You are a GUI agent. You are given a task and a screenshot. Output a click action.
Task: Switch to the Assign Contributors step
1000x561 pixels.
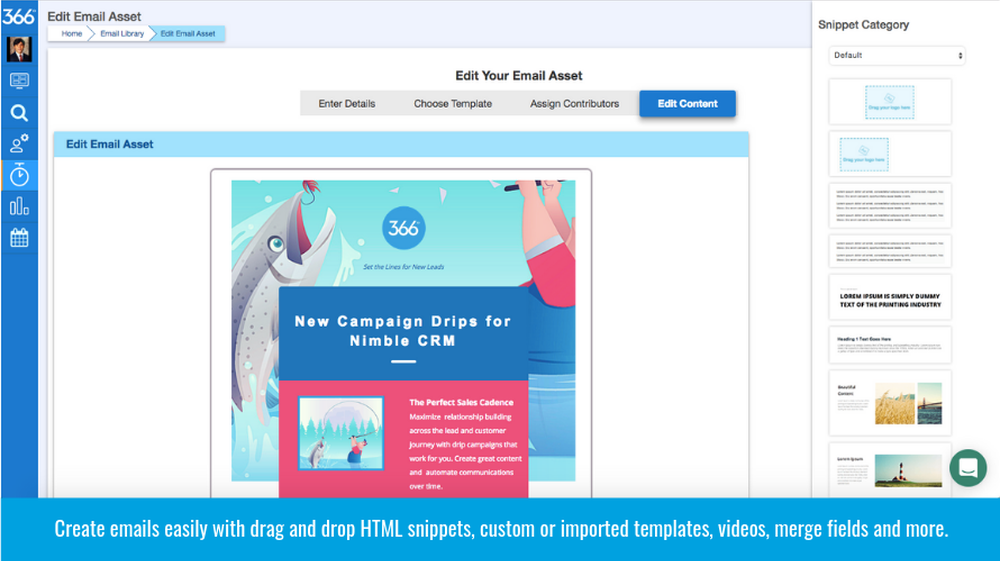tap(575, 103)
